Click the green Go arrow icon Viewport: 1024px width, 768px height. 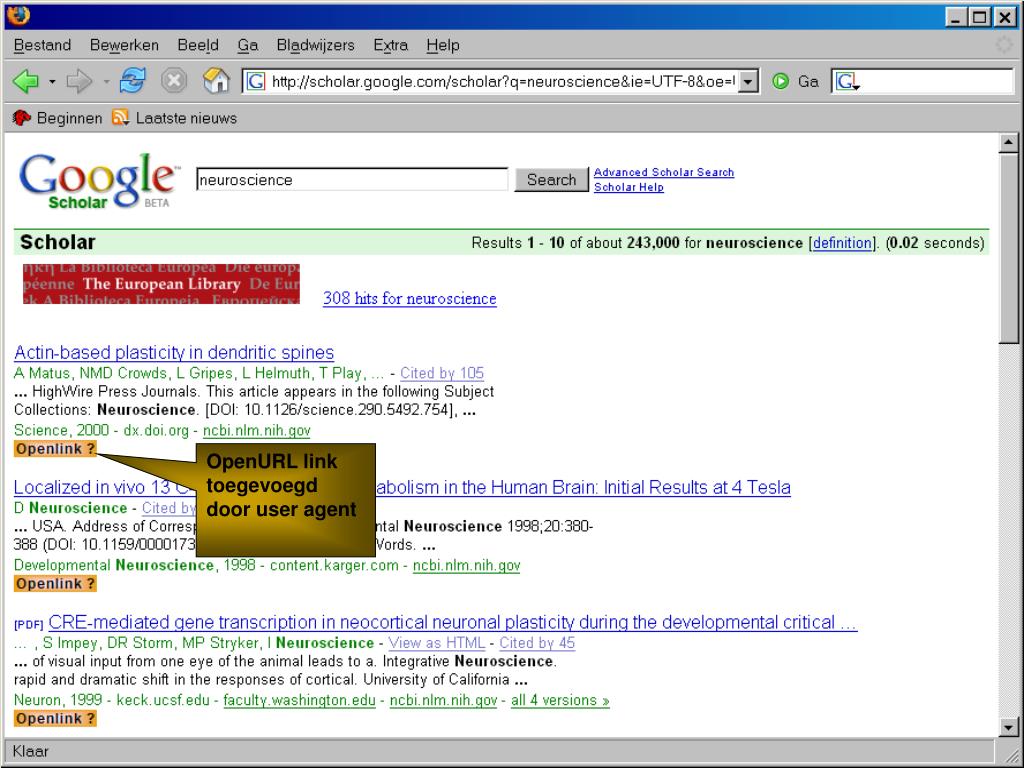(780, 82)
